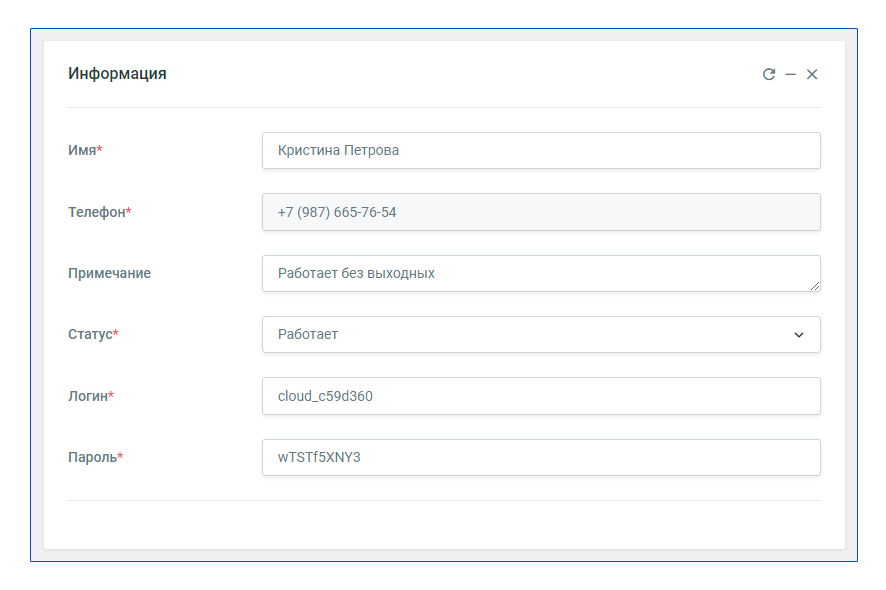Click the Пароль field showing wTSTf5XNY3
The image size is (886, 590).
pos(541,457)
